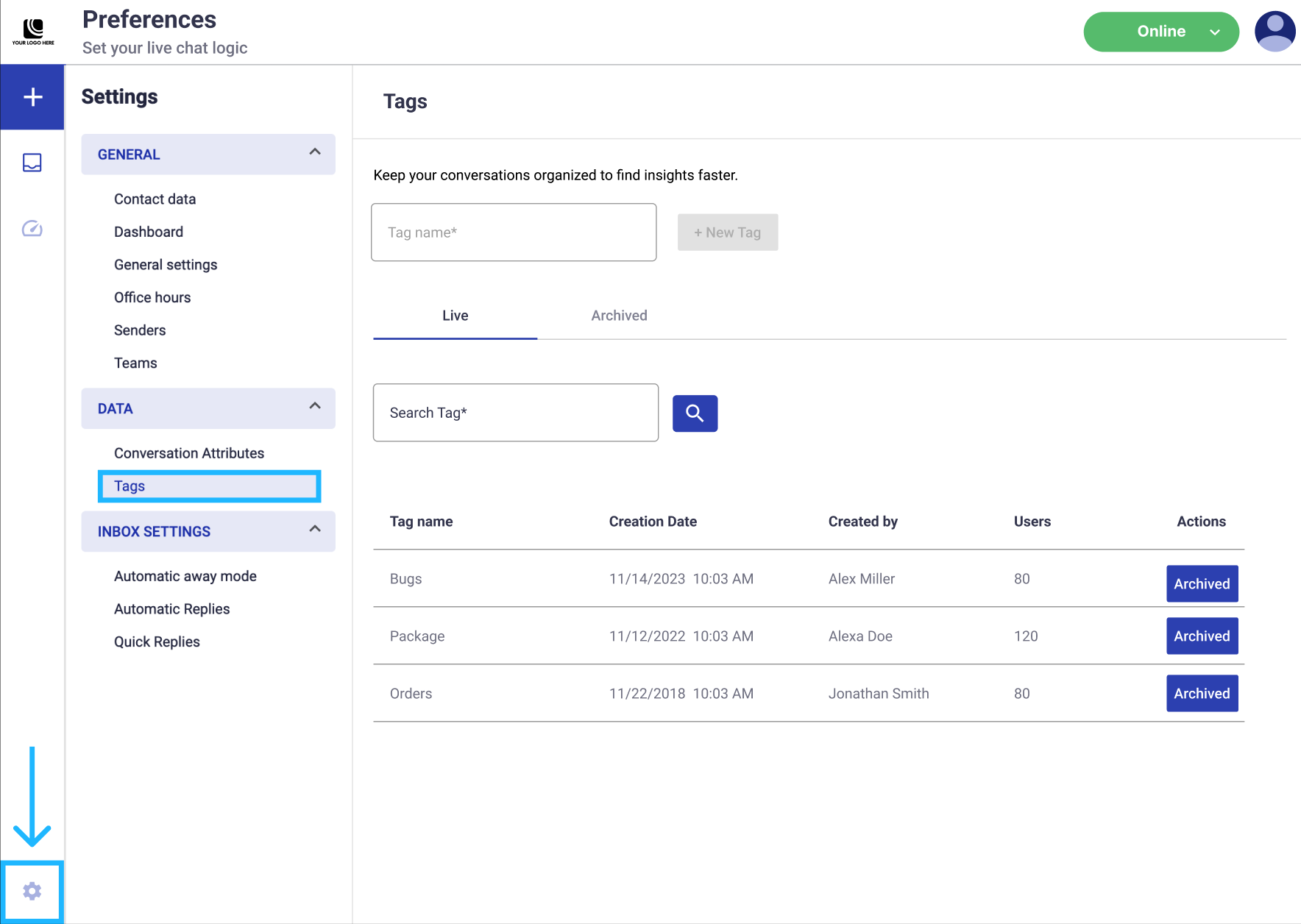Open Office hours settings
Screen dimensions: 1301x924
tap(152, 297)
